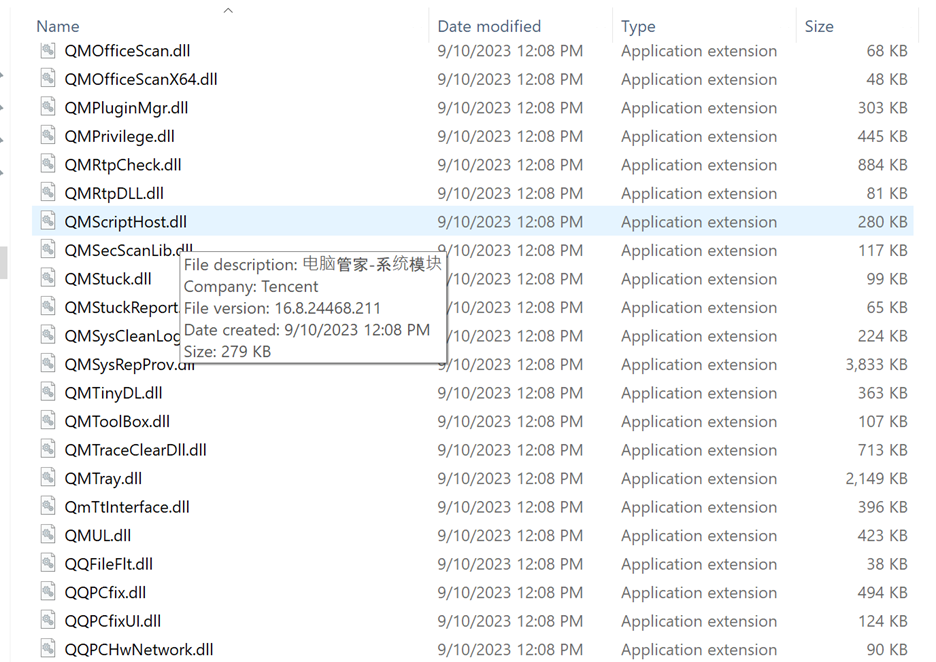
Task: Click the QmTtInterface.dll file icon
Action: point(48,506)
